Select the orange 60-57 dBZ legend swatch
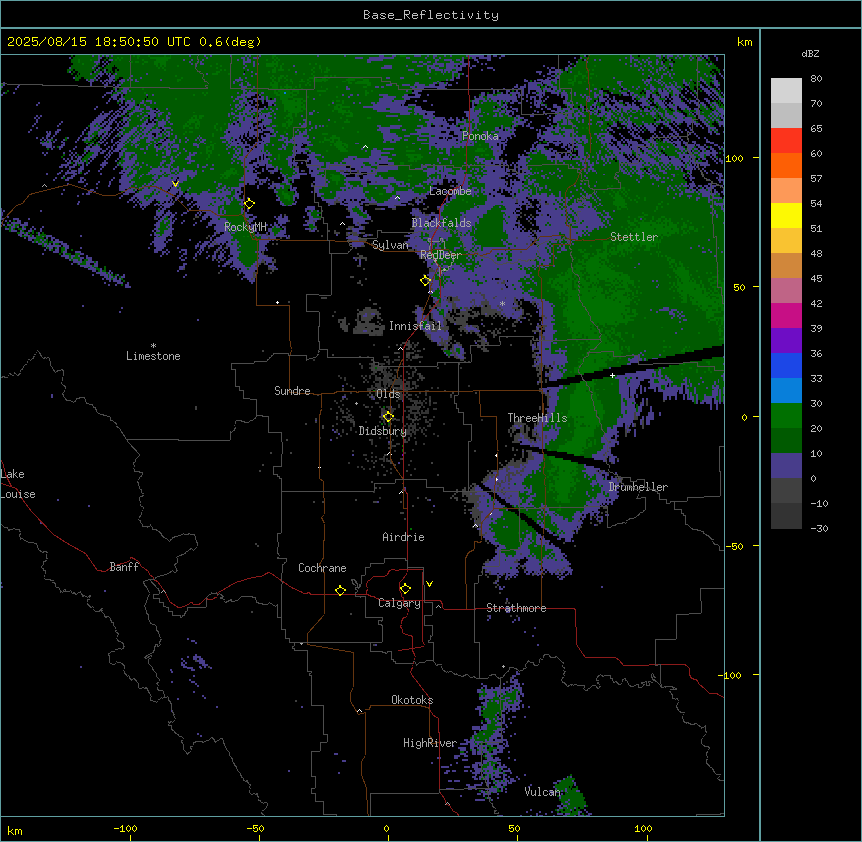 786,166
